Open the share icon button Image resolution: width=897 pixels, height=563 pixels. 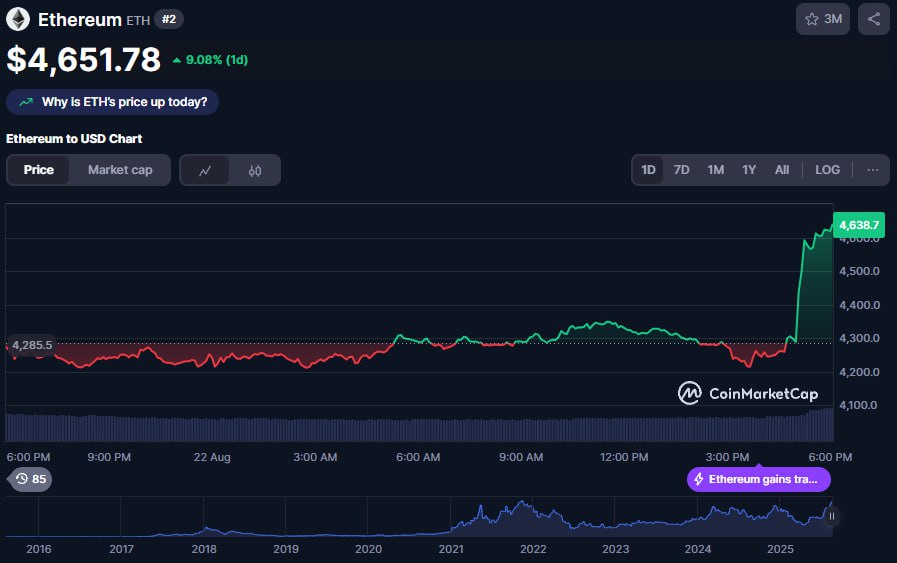[x=874, y=19]
